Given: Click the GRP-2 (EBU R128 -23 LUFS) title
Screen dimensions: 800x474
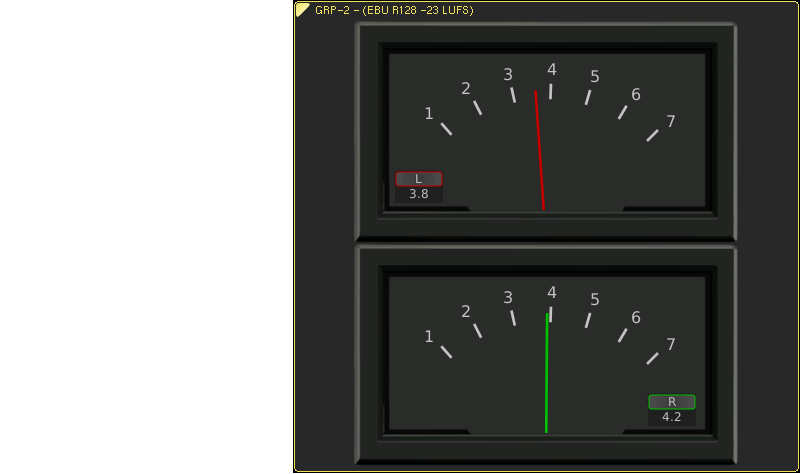Looking at the screenshot, I should point(394,10).
